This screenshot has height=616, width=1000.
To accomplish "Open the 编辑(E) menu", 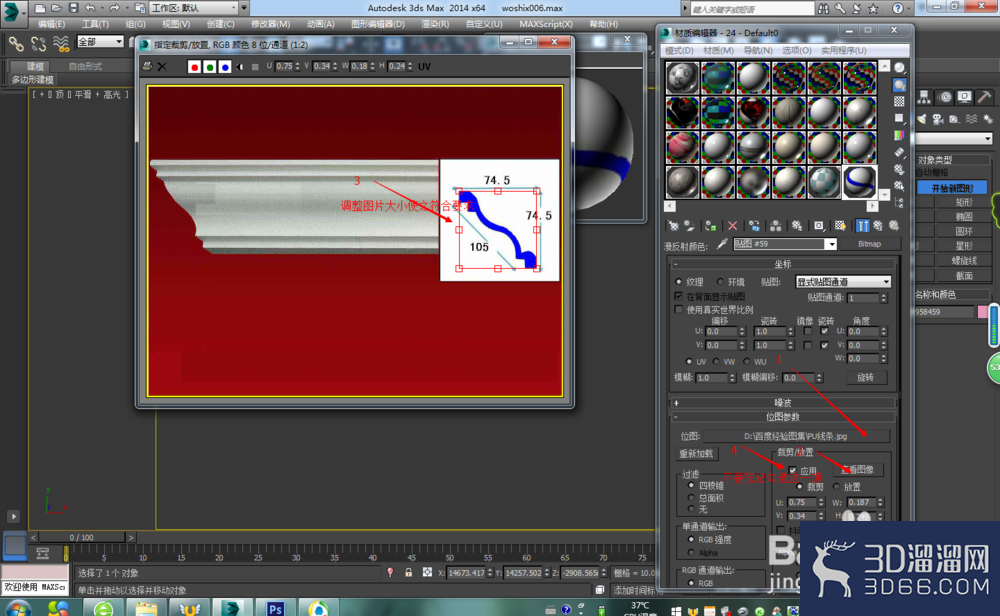I will tap(51, 24).
